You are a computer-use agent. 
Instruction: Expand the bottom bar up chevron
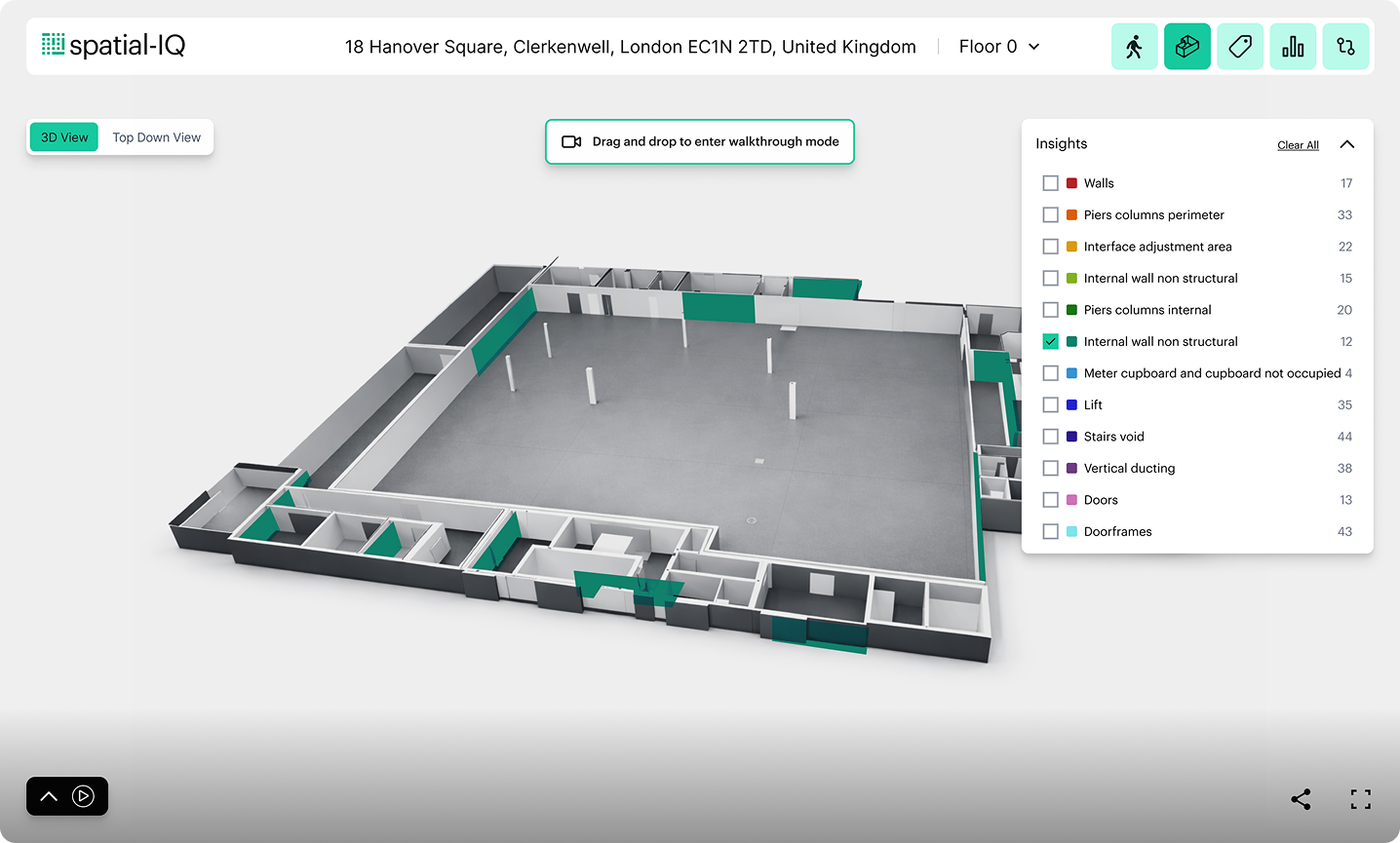(x=49, y=796)
